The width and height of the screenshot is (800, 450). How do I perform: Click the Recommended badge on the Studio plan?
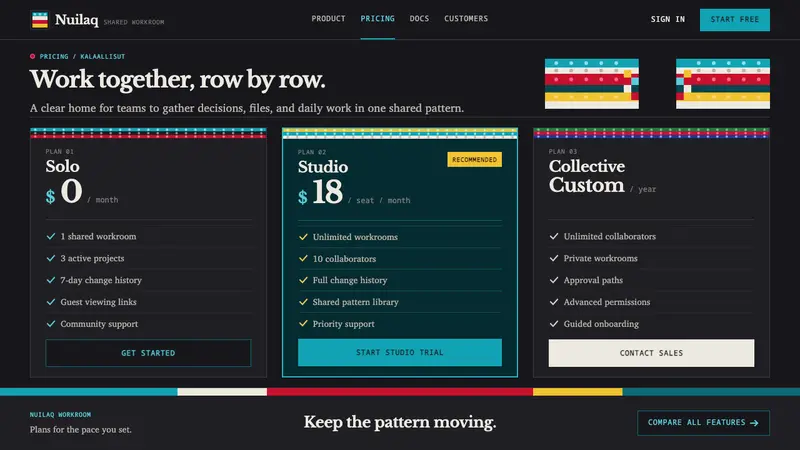coord(474,160)
